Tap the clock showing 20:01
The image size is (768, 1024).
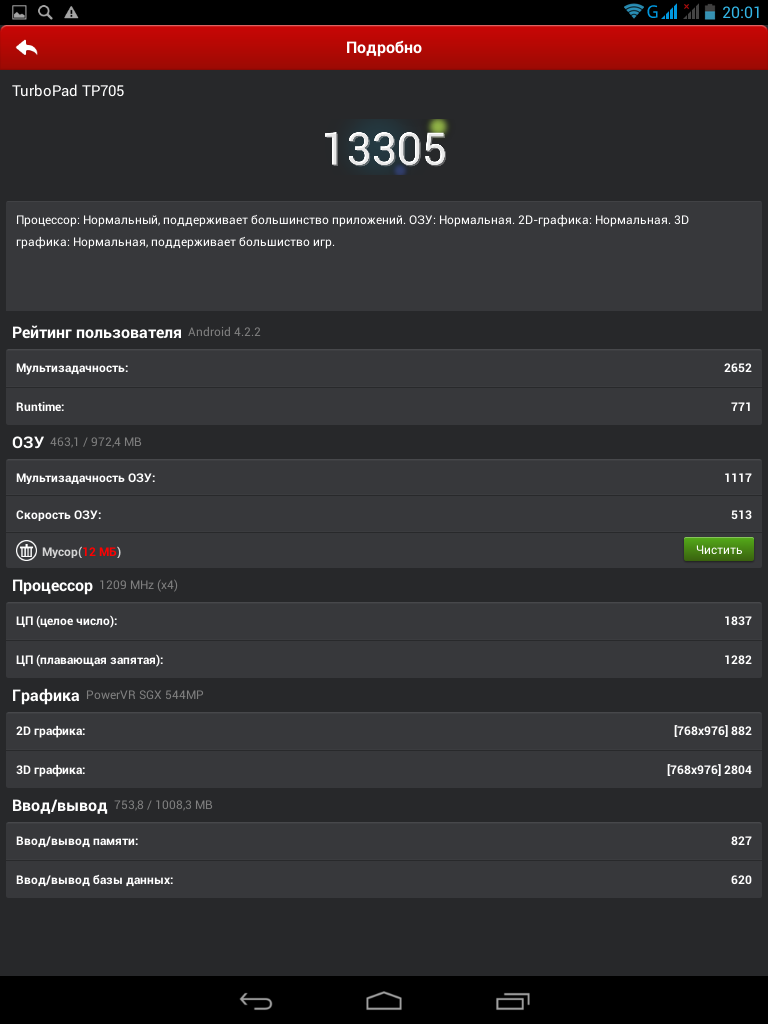tap(742, 12)
